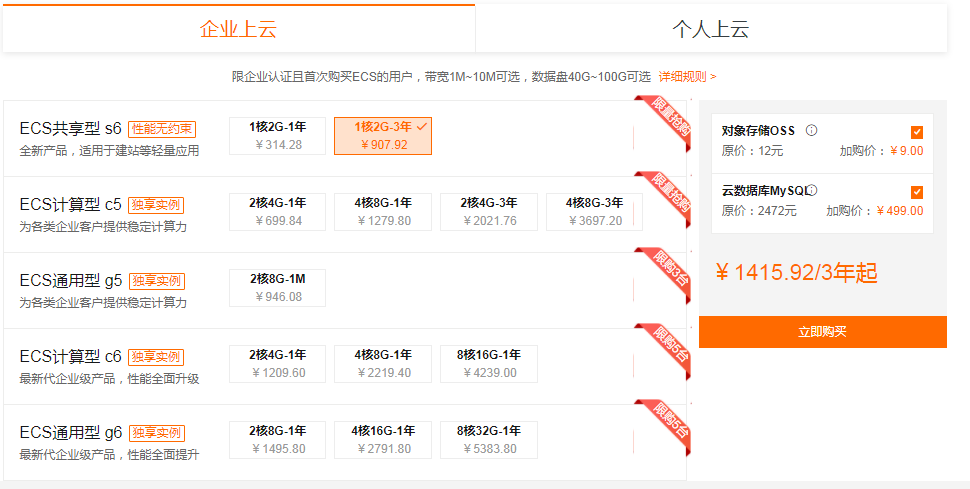970x489 pixels.
Task: Choose c5 4核8G-1年 plan ¥1279.80
Action: [383, 212]
